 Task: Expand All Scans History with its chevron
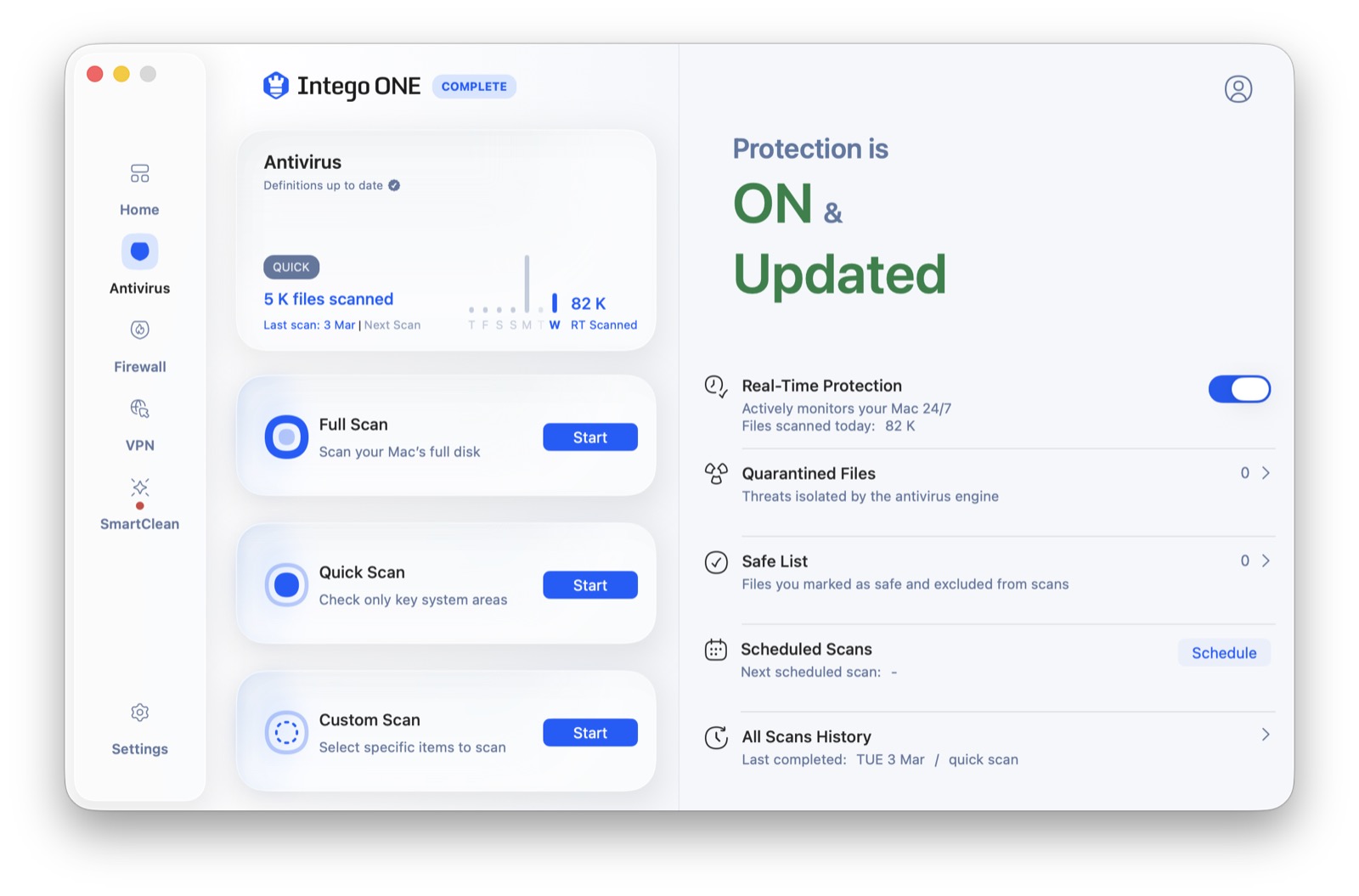[x=1266, y=735]
